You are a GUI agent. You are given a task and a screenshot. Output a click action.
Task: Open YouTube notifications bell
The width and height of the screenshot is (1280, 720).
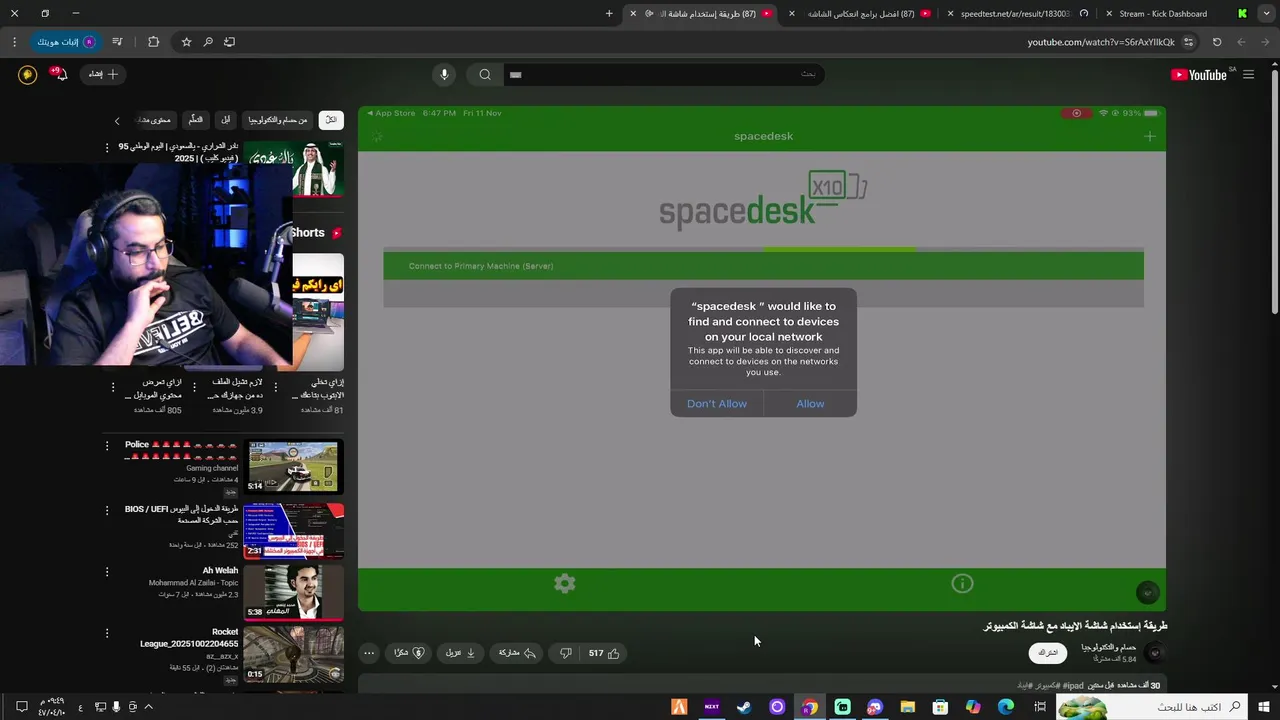pos(61,74)
